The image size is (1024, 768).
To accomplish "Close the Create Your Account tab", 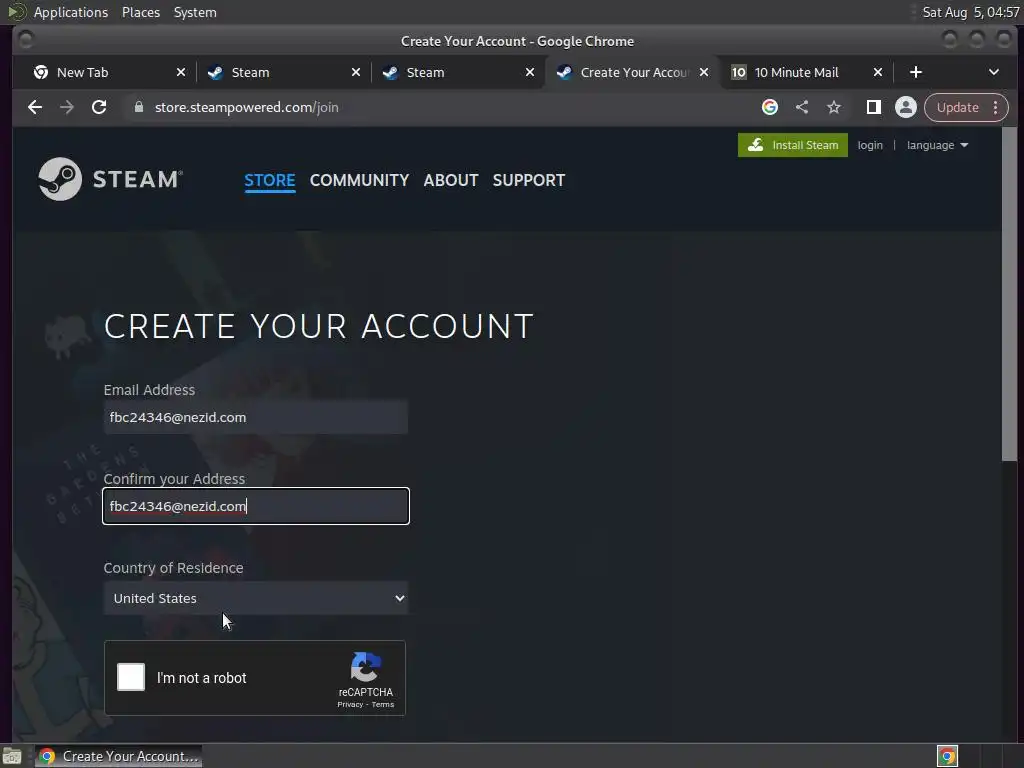I will tap(704, 72).
